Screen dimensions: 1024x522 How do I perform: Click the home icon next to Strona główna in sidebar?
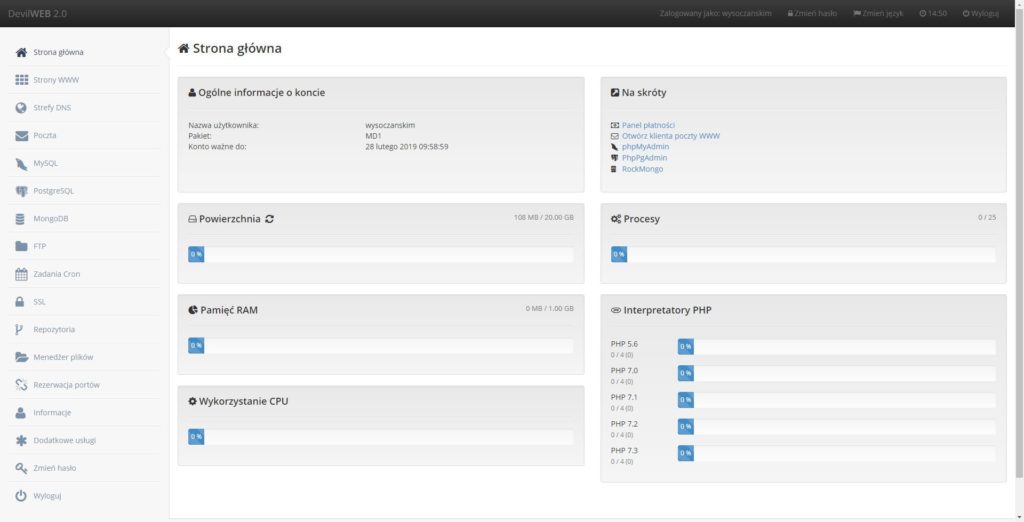(x=21, y=52)
